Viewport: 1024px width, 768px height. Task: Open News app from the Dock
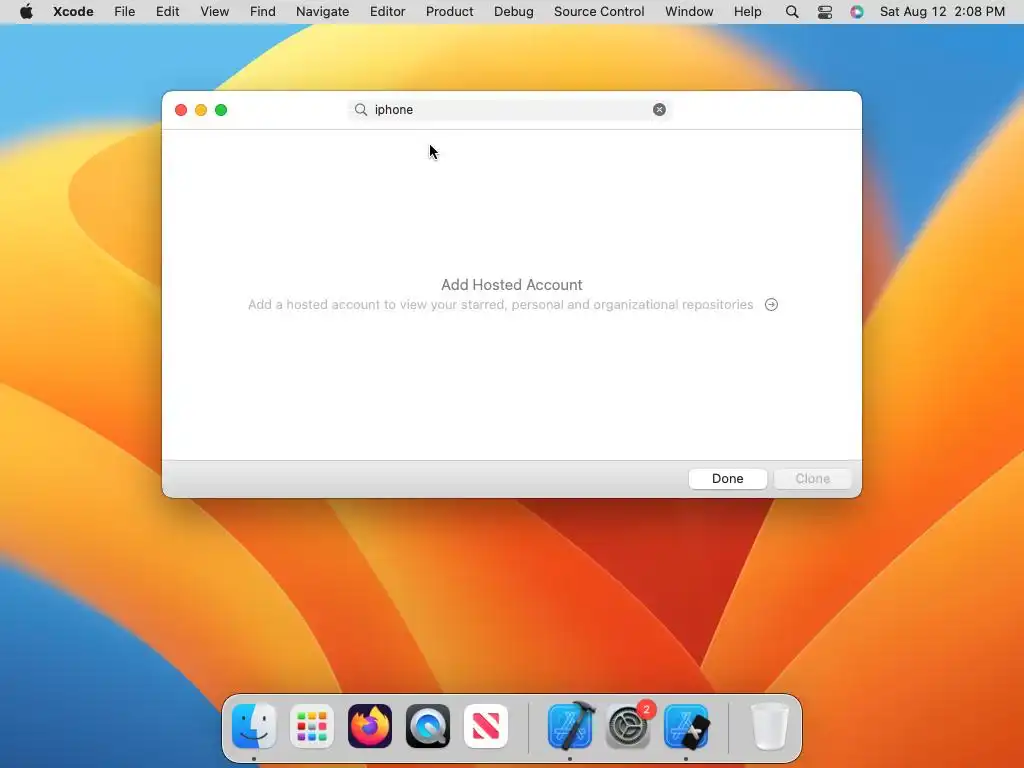click(486, 726)
